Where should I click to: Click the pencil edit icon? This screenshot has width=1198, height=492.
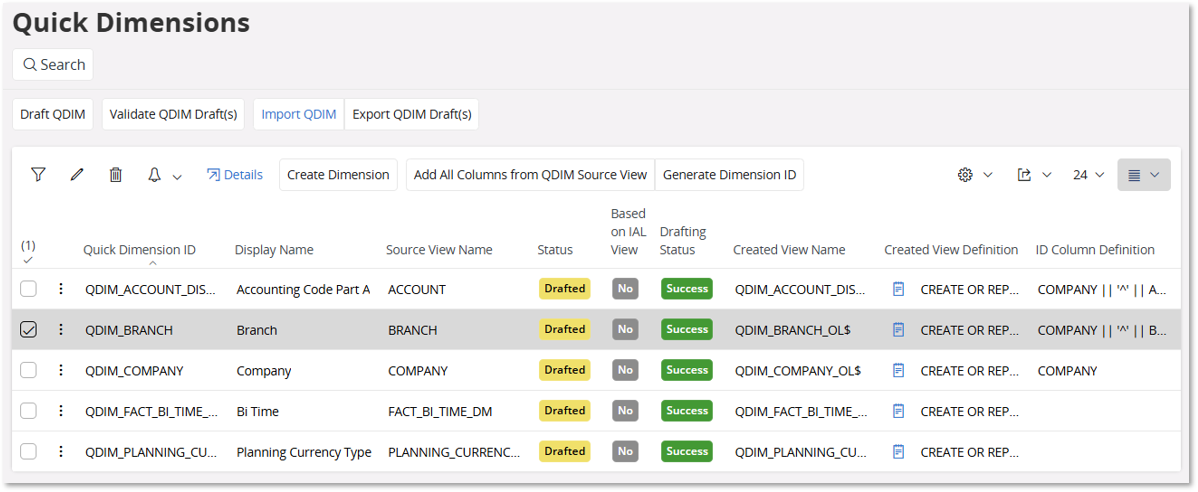(x=76, y=175)
